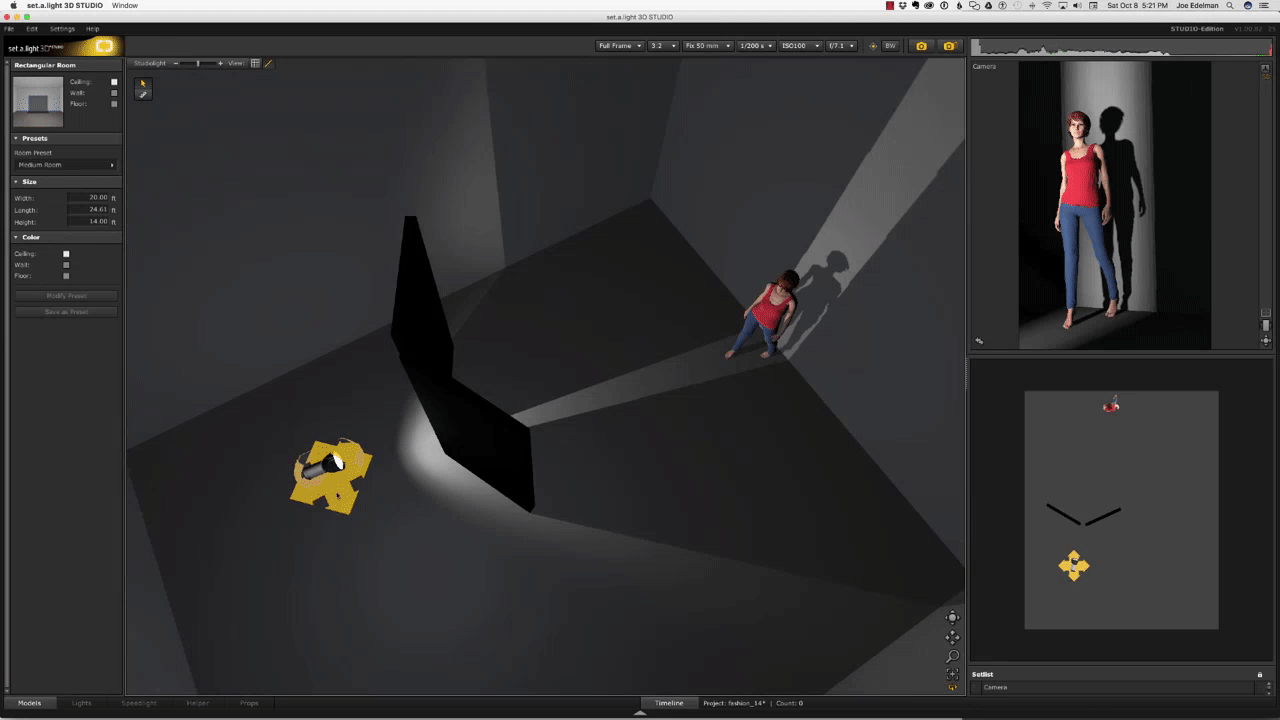The image size is (1280, 720).
Task: Open the 3:2 aspect ratio dropdown
Action: click(662, 46)
